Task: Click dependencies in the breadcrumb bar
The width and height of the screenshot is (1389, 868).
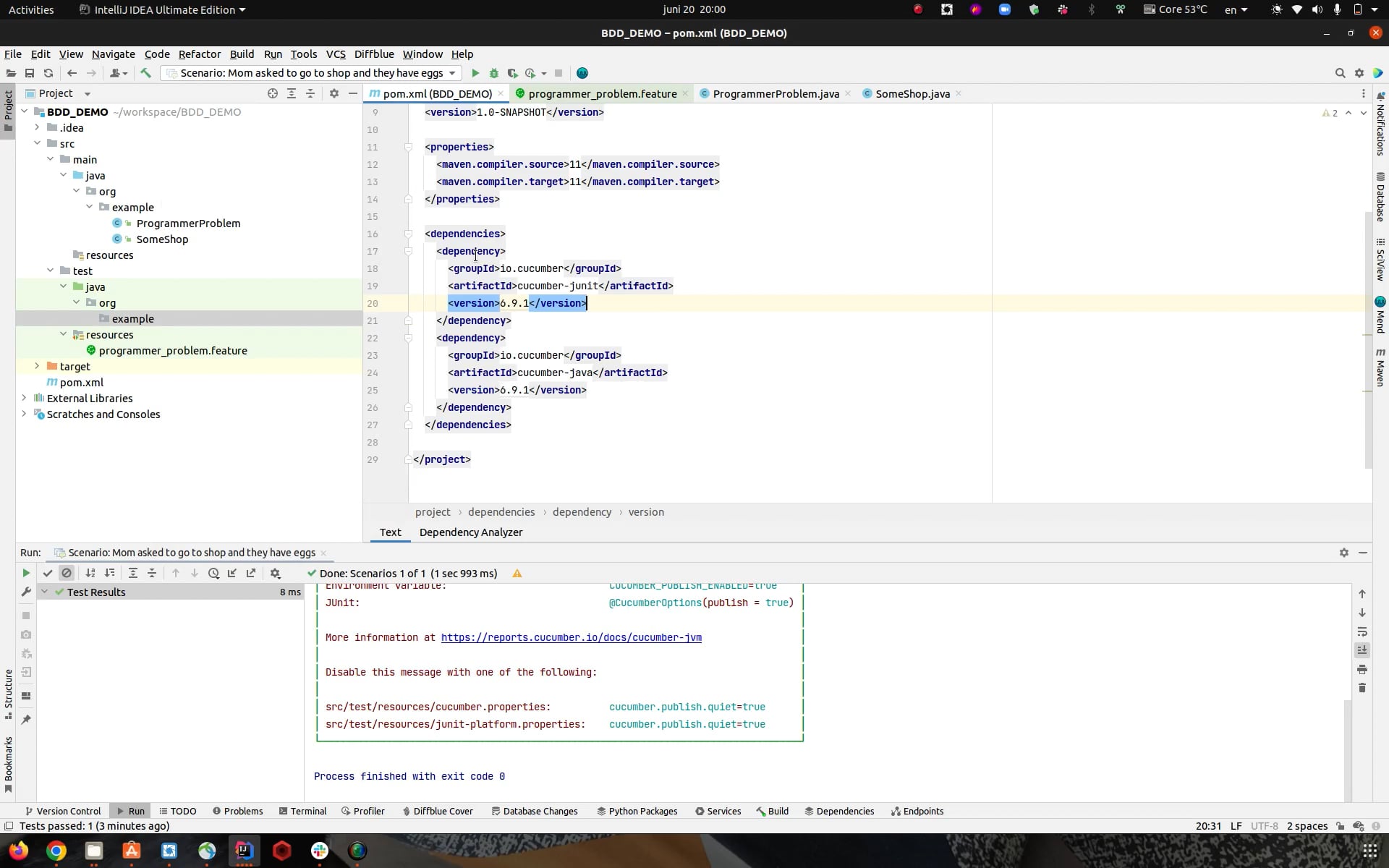Action: click(x=501, y=511)
